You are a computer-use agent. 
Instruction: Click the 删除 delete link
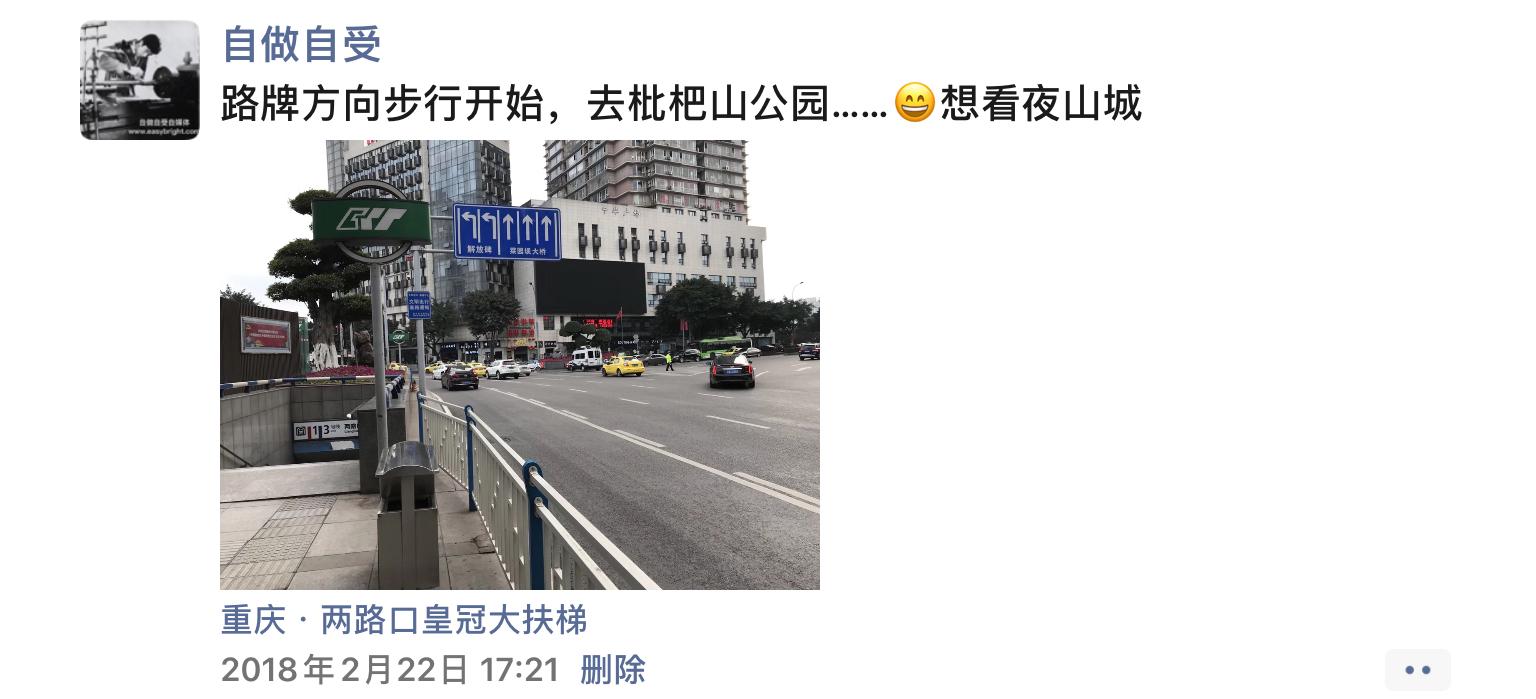[613, 670]
